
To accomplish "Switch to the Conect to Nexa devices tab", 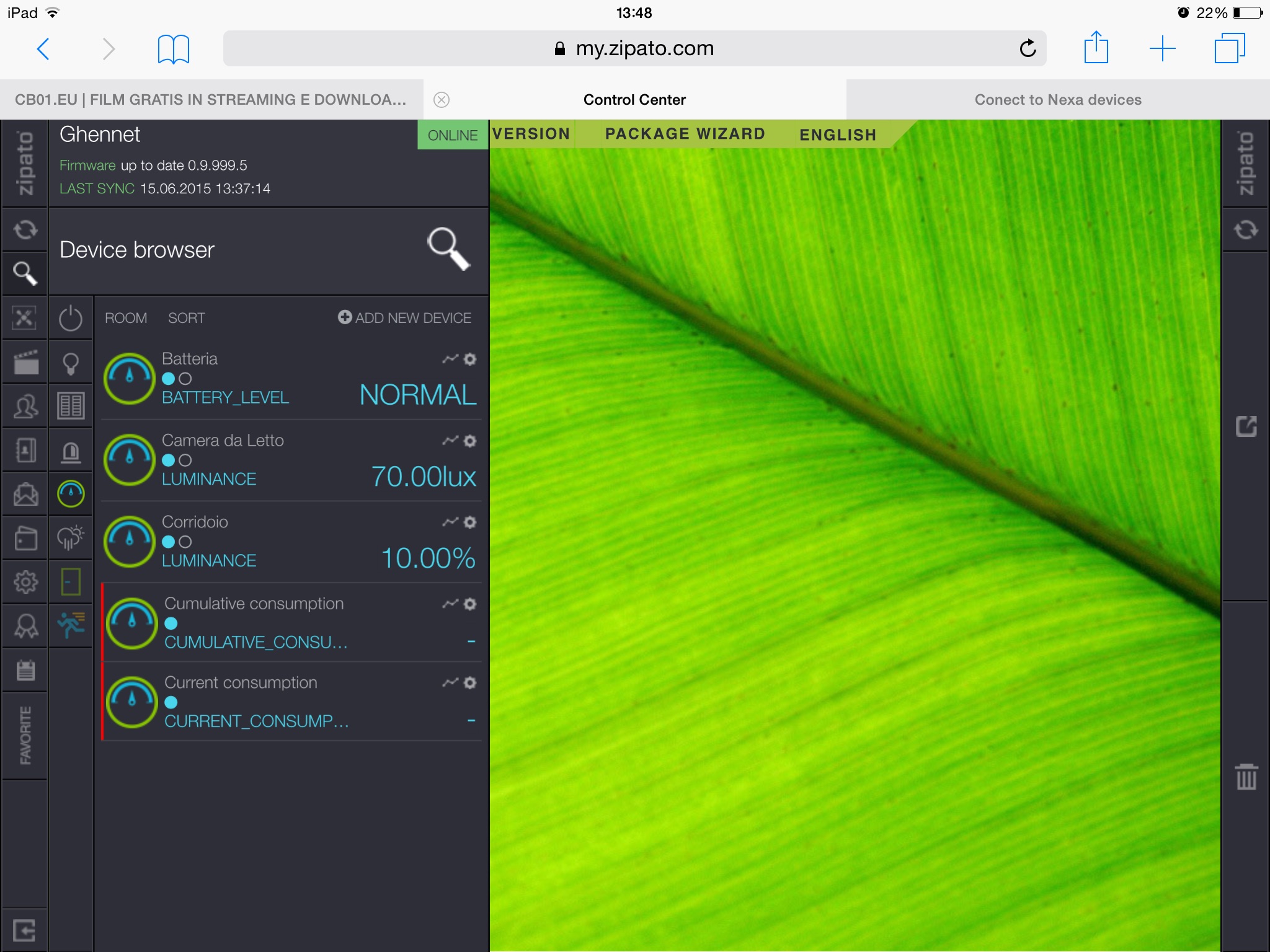I will pyautogui.click(x=1057, y=100).
